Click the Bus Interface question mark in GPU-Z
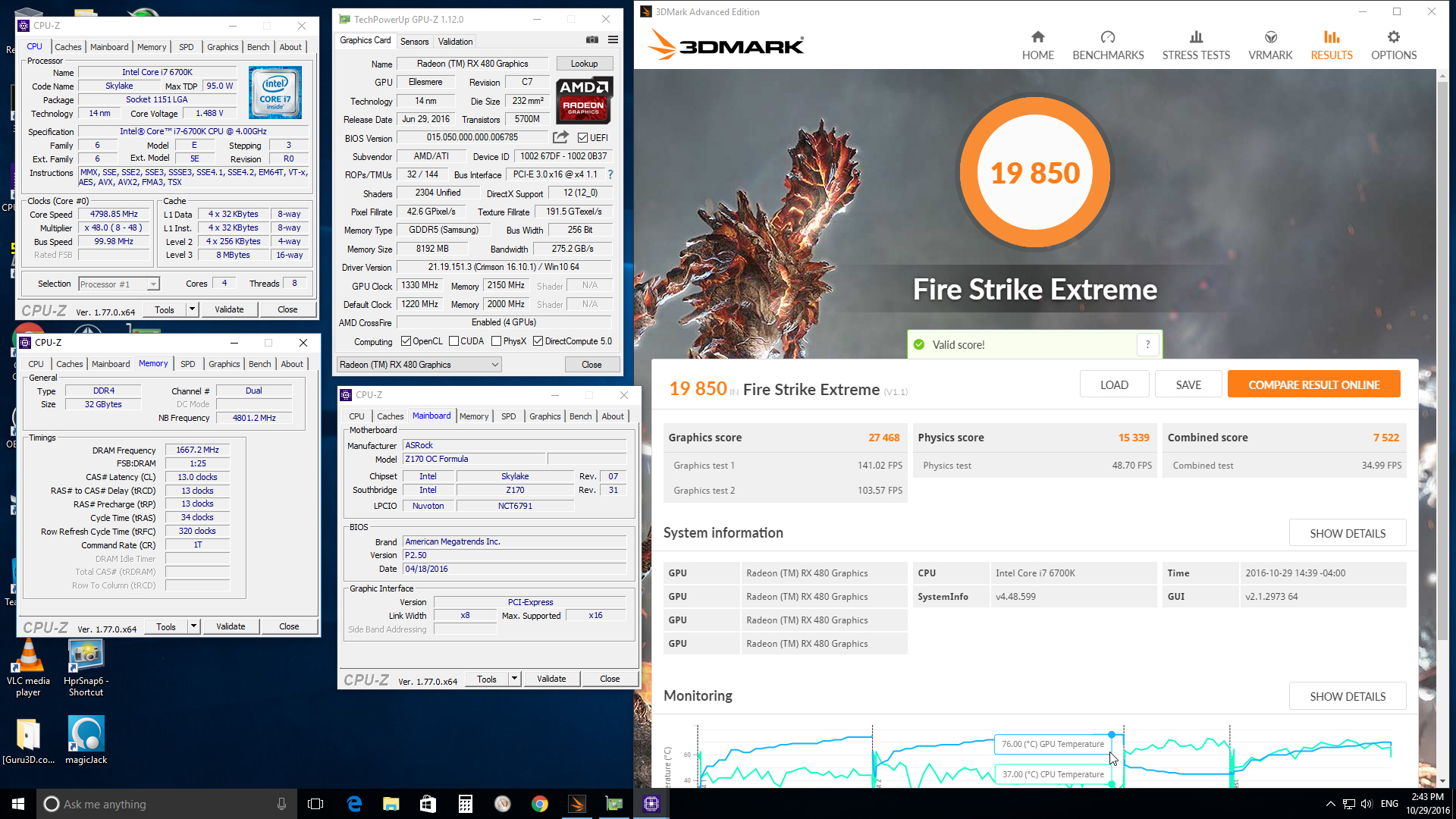The height and width of the screenshot is (819, 1456). pyautogui.click(x=610, y=174)
